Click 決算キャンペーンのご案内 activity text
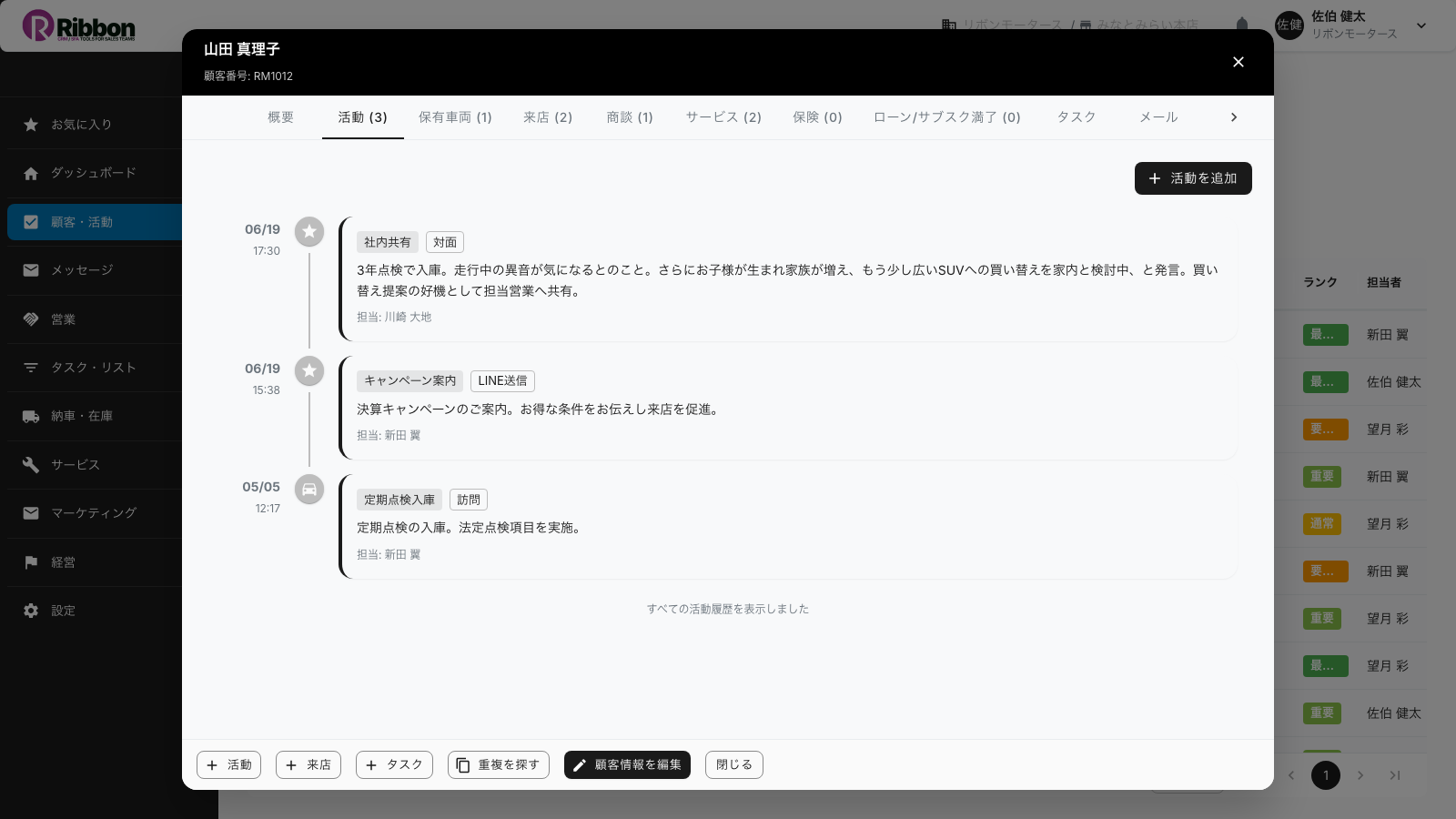The image size is (1456, 819). [540, 409]
